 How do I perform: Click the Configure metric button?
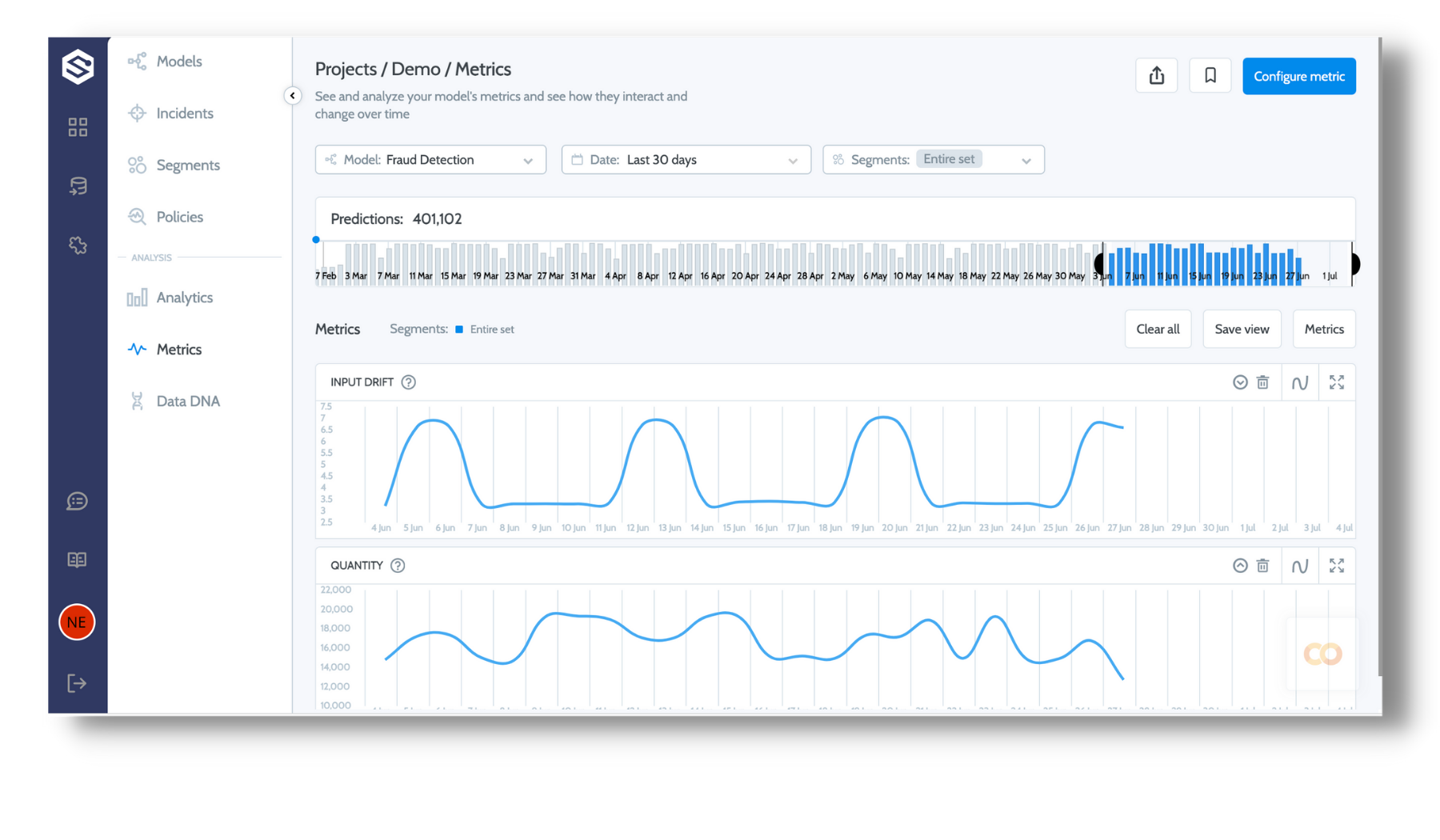click(1298, 76)
